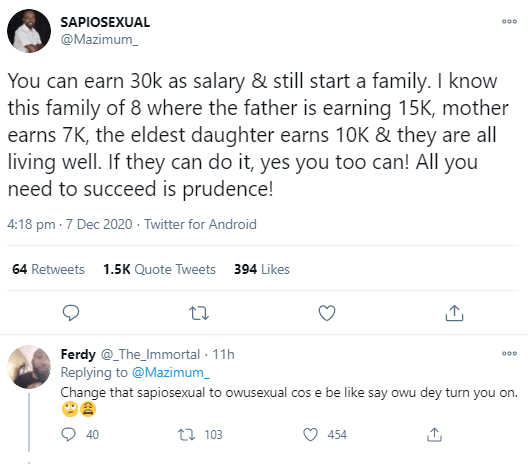This screenshot has height=465, width=528.
Task: View the 1.5K Quote Tweets
Action: click(x=159, y=269)
